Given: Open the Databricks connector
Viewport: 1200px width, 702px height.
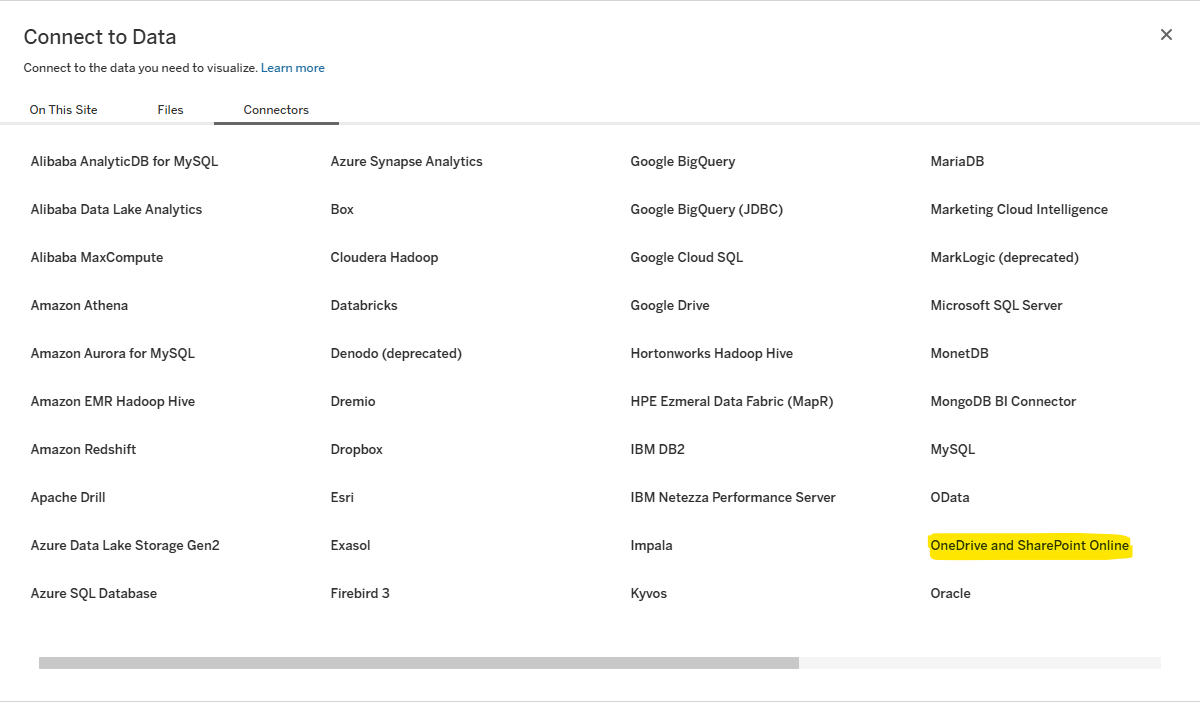Looking at the screenshot, I should click(x=364, y=305).
